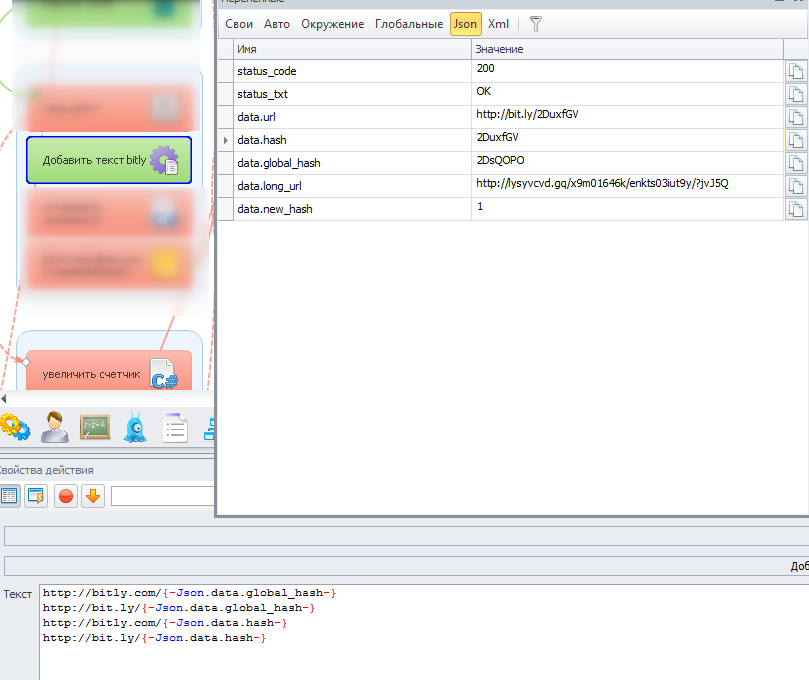Click the value 2DuxfGV for data.hash
Image resolution: width=809 pixels, height=680 pixels.
[x=497, y=137]
